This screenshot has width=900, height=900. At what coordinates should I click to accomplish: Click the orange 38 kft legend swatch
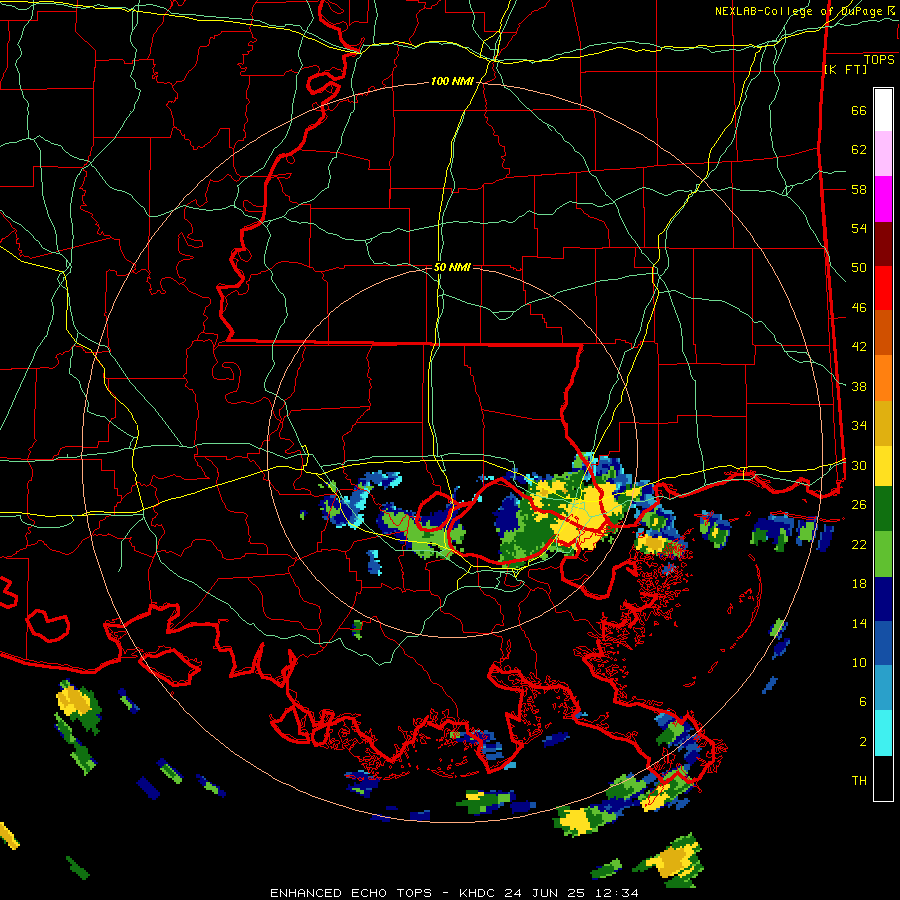coord(883,378)
